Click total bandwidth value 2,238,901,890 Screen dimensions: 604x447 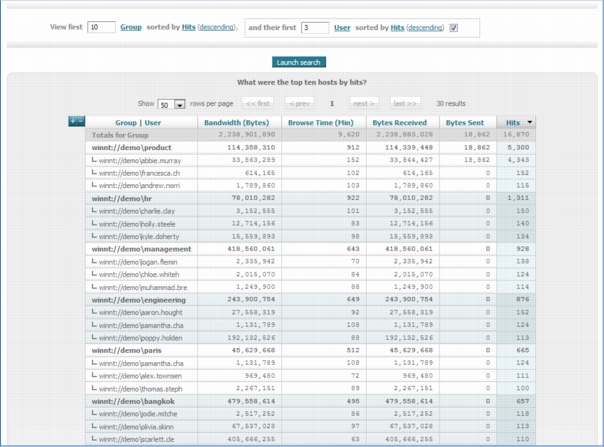247,134
